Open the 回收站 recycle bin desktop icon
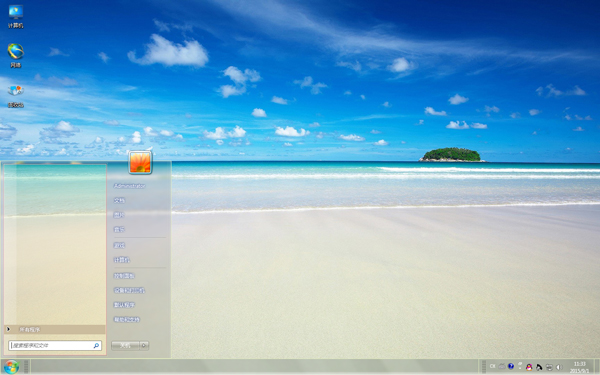Image resolution: width=600 pixels, height=375 pixels. point(16,96)
